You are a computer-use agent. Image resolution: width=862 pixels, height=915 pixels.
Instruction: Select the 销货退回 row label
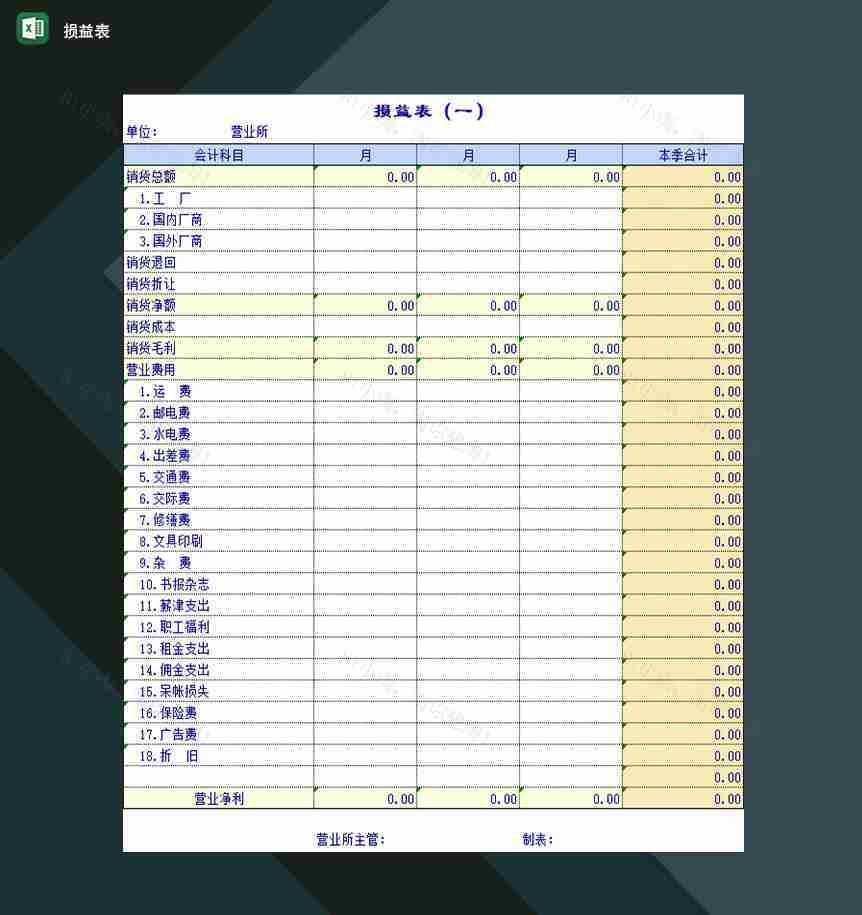[x=151, y=262]
